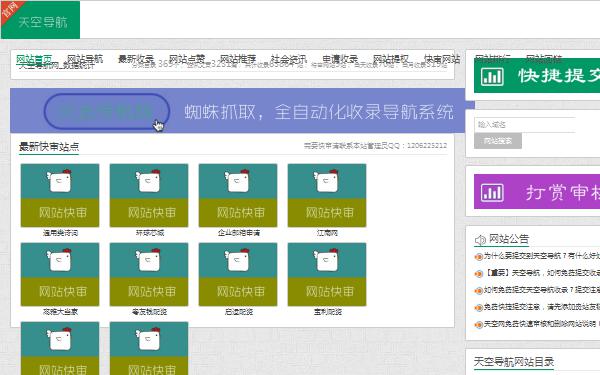Click the orange bullet before 免费快捷提交注意
600x375 pixels.
coord(478,308)
